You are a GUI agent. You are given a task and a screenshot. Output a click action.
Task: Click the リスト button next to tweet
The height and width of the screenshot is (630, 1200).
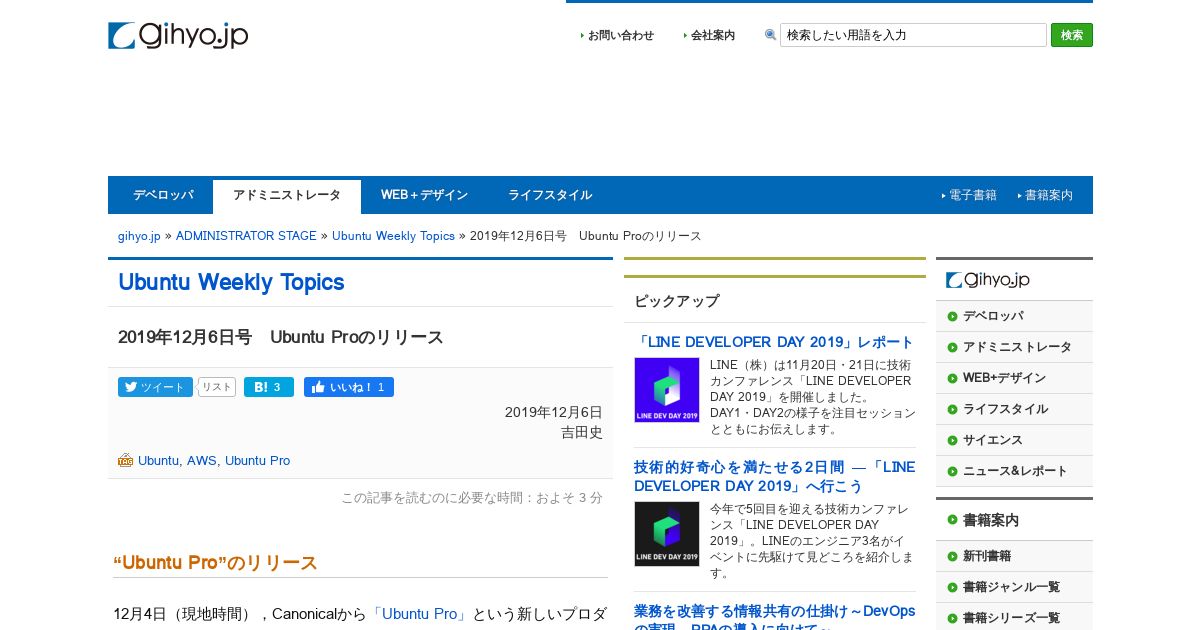click(x=217, y=387)
